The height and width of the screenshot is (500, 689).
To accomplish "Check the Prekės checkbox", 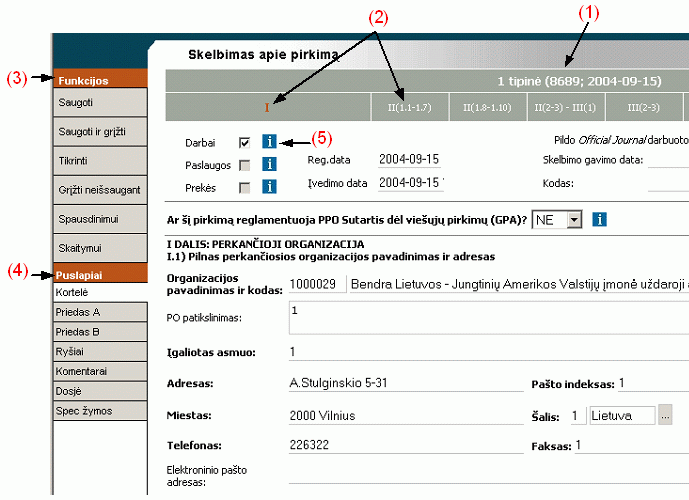I will (245, 188).
